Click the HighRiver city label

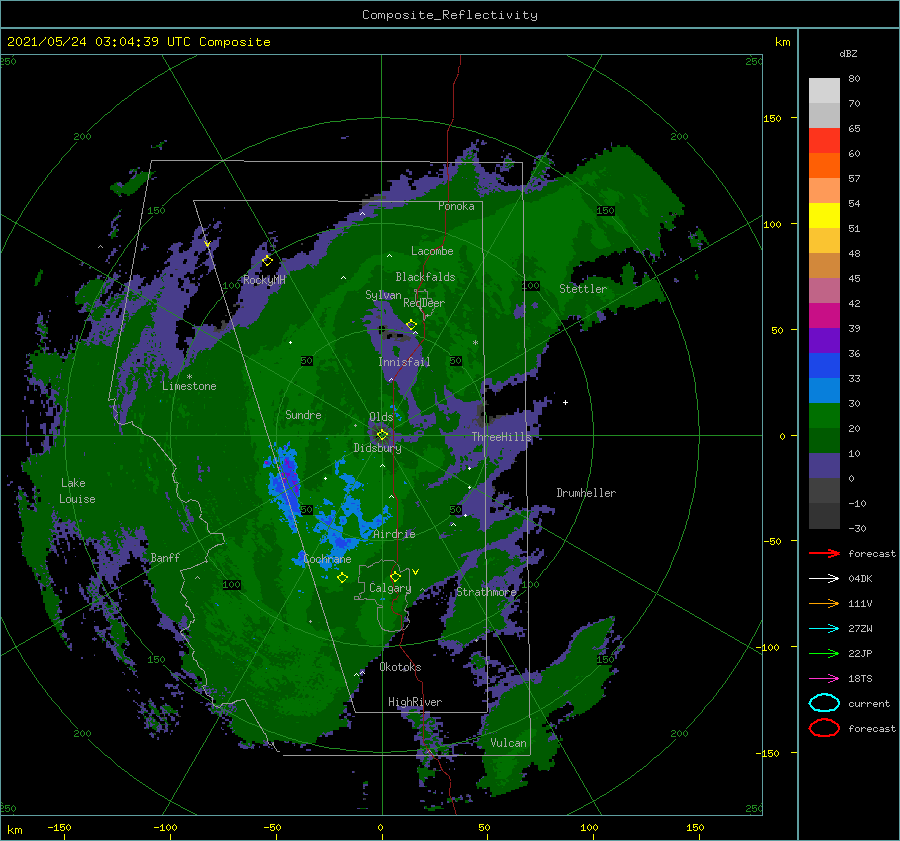click(415, 702)
